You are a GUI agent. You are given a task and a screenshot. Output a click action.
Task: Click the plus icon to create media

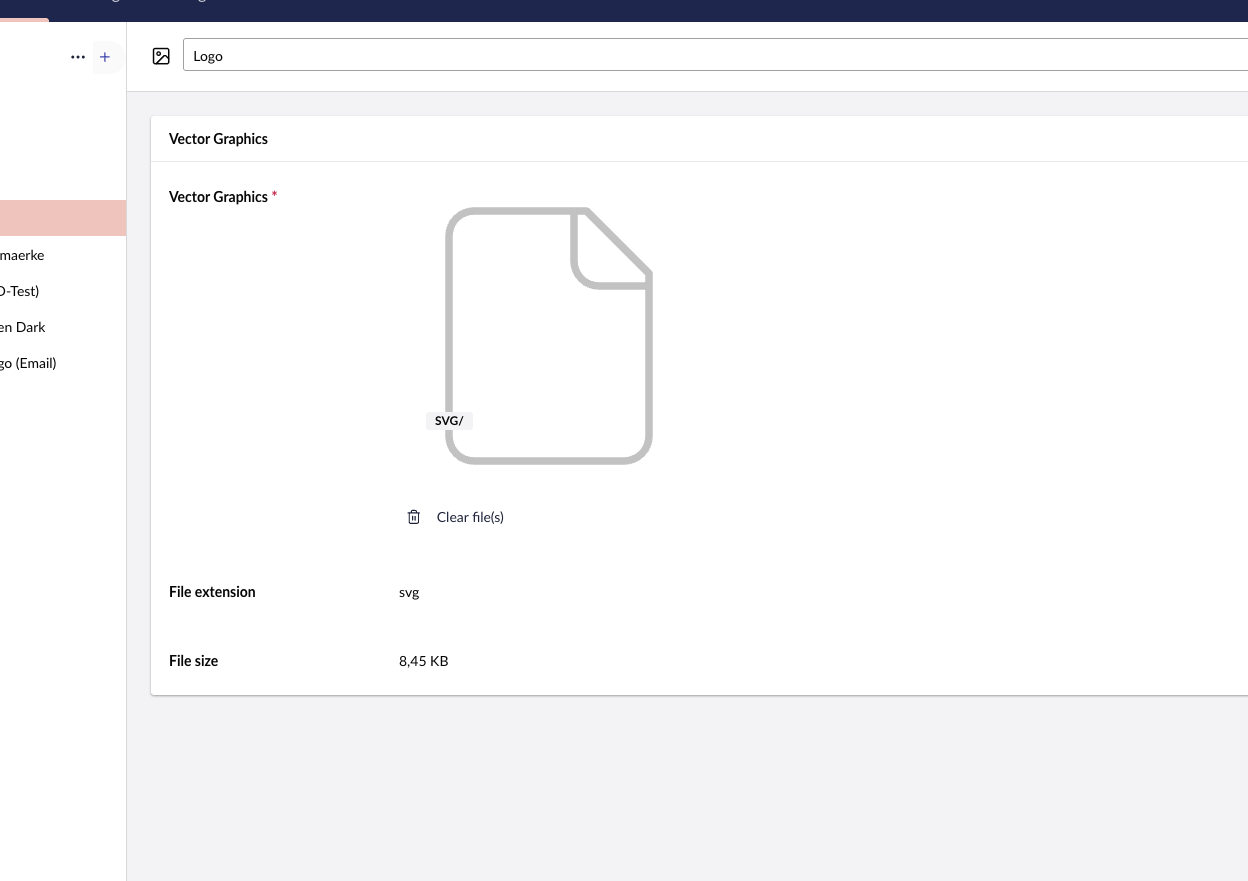click(105, 57)
